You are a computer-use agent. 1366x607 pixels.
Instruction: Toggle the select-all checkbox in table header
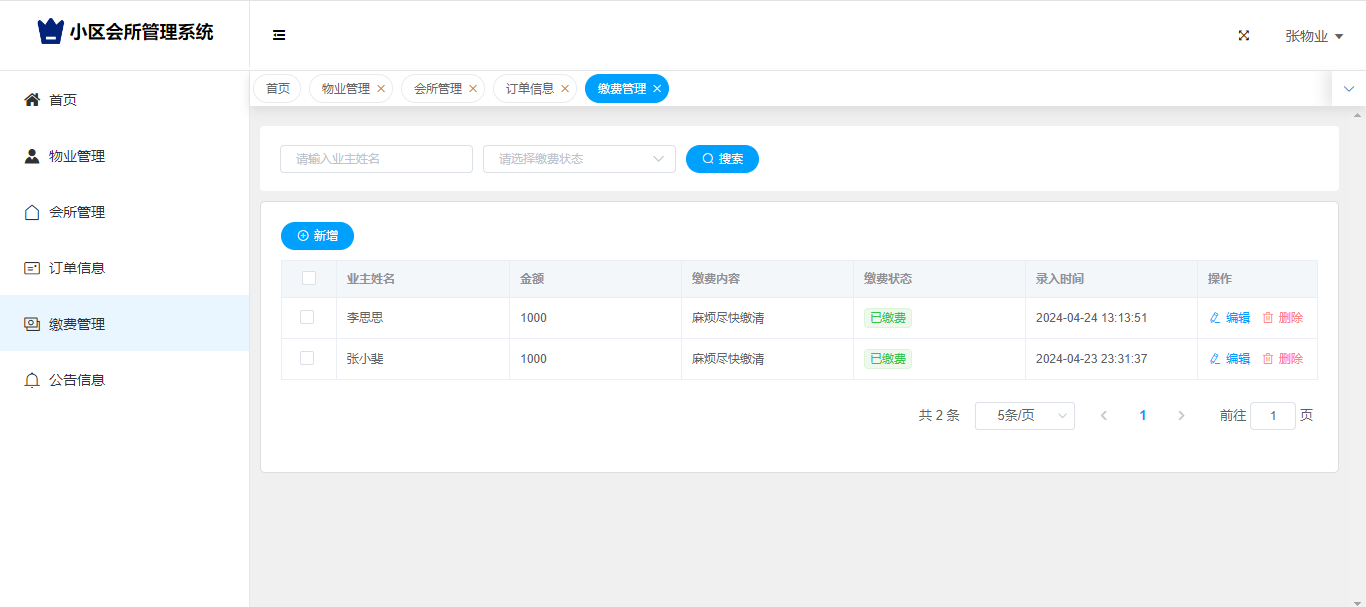point(309,278)
